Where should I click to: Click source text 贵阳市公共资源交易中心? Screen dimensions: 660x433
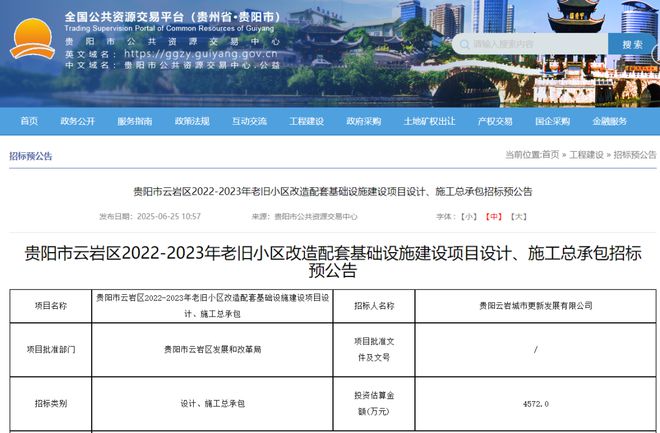pos(316,216)
